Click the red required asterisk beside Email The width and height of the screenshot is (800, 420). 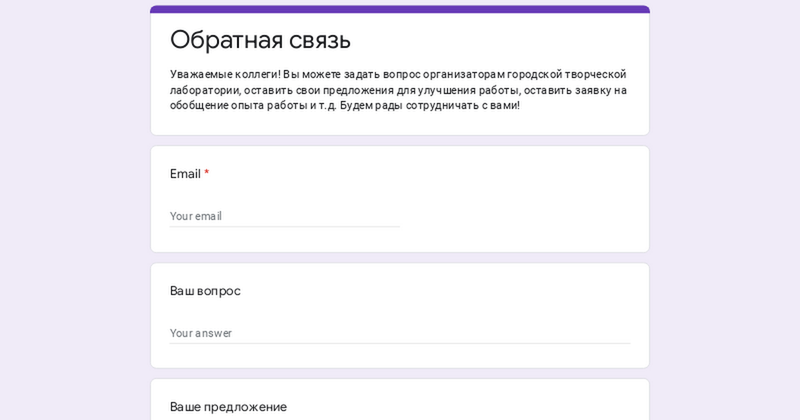pos(207,174)
